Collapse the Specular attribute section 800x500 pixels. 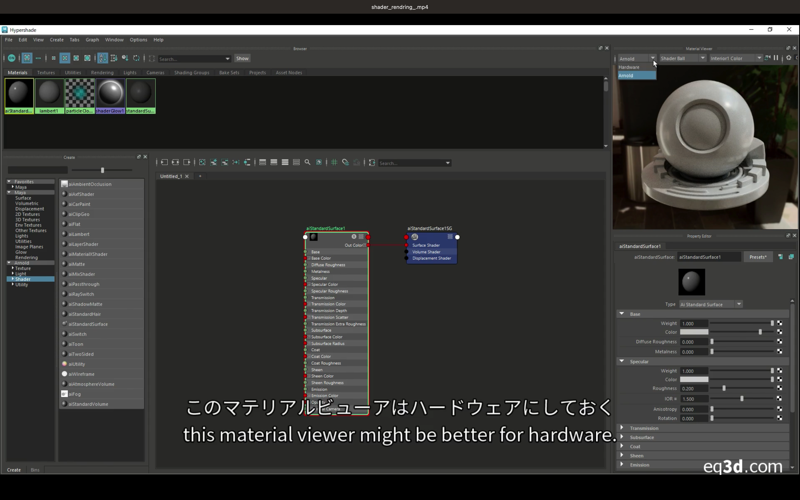[621, 362]
